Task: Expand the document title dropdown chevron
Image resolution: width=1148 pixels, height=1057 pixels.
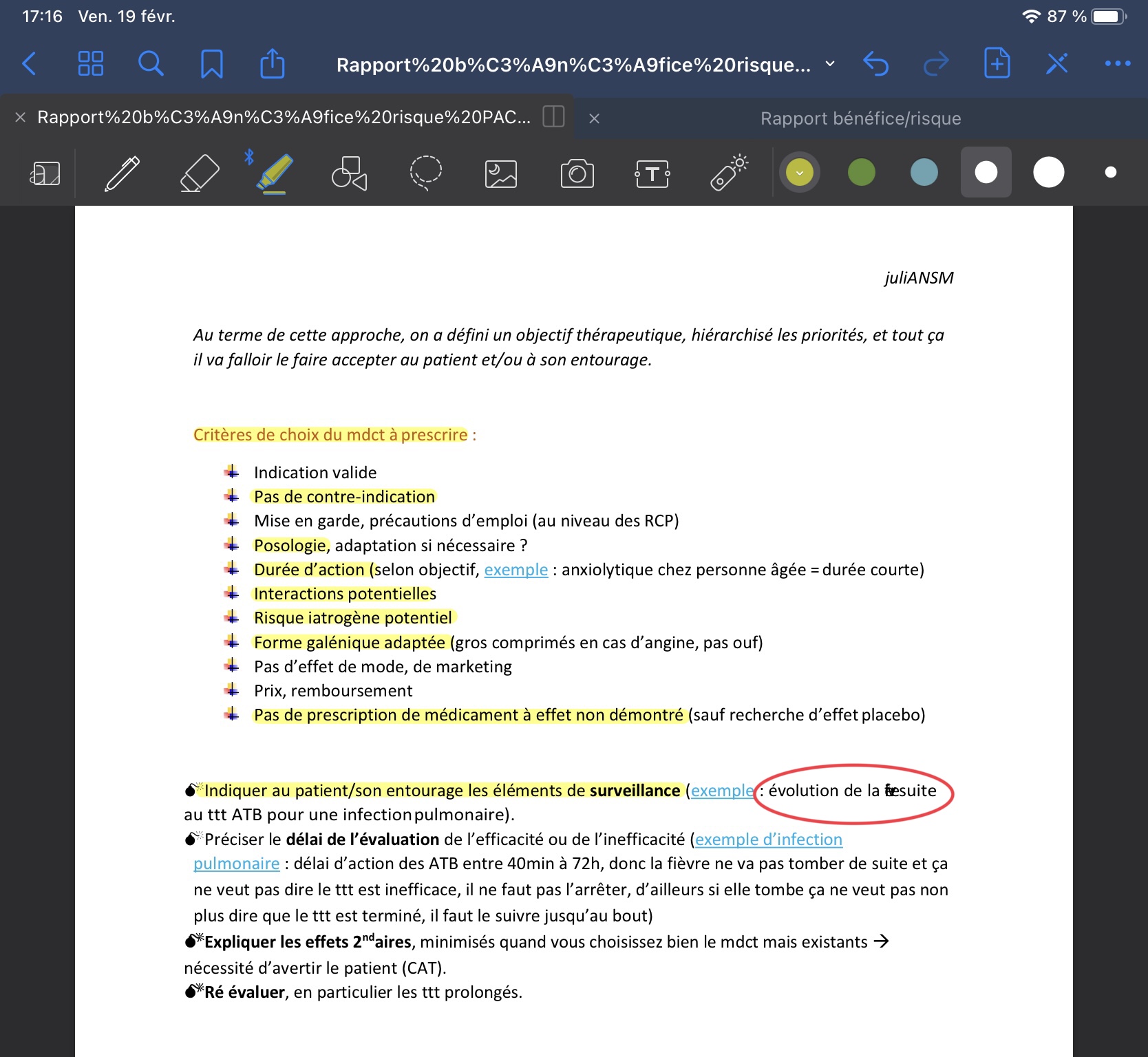Action: tap(830, 64)
